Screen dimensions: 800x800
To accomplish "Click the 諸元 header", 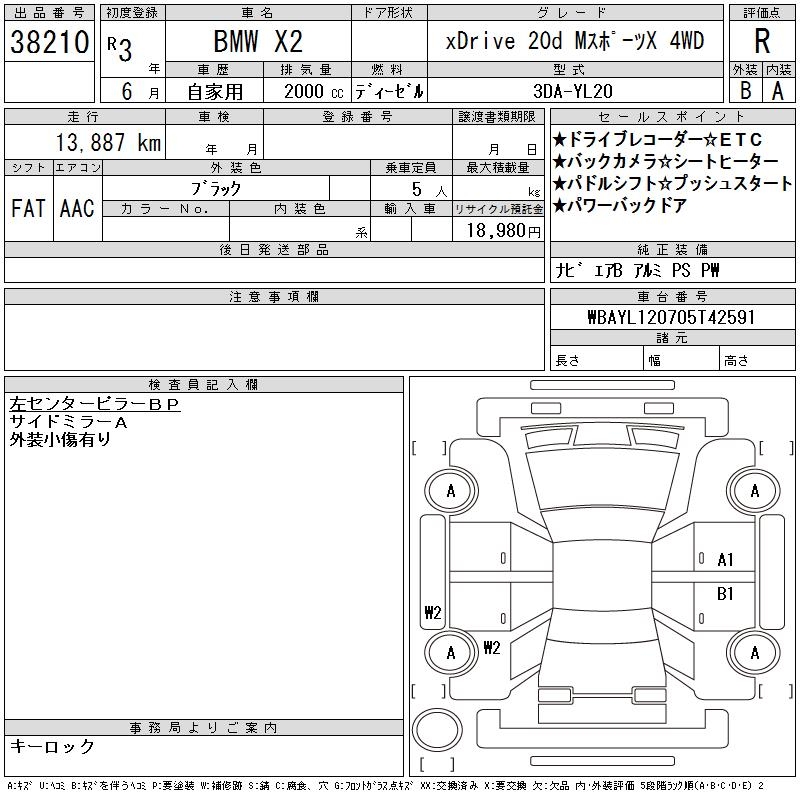I will point(672,338).
